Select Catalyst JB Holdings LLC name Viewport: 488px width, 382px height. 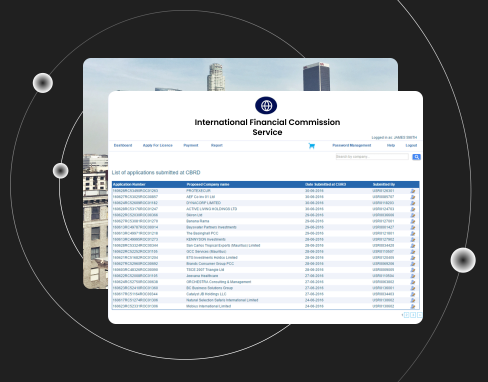[206, 294]
